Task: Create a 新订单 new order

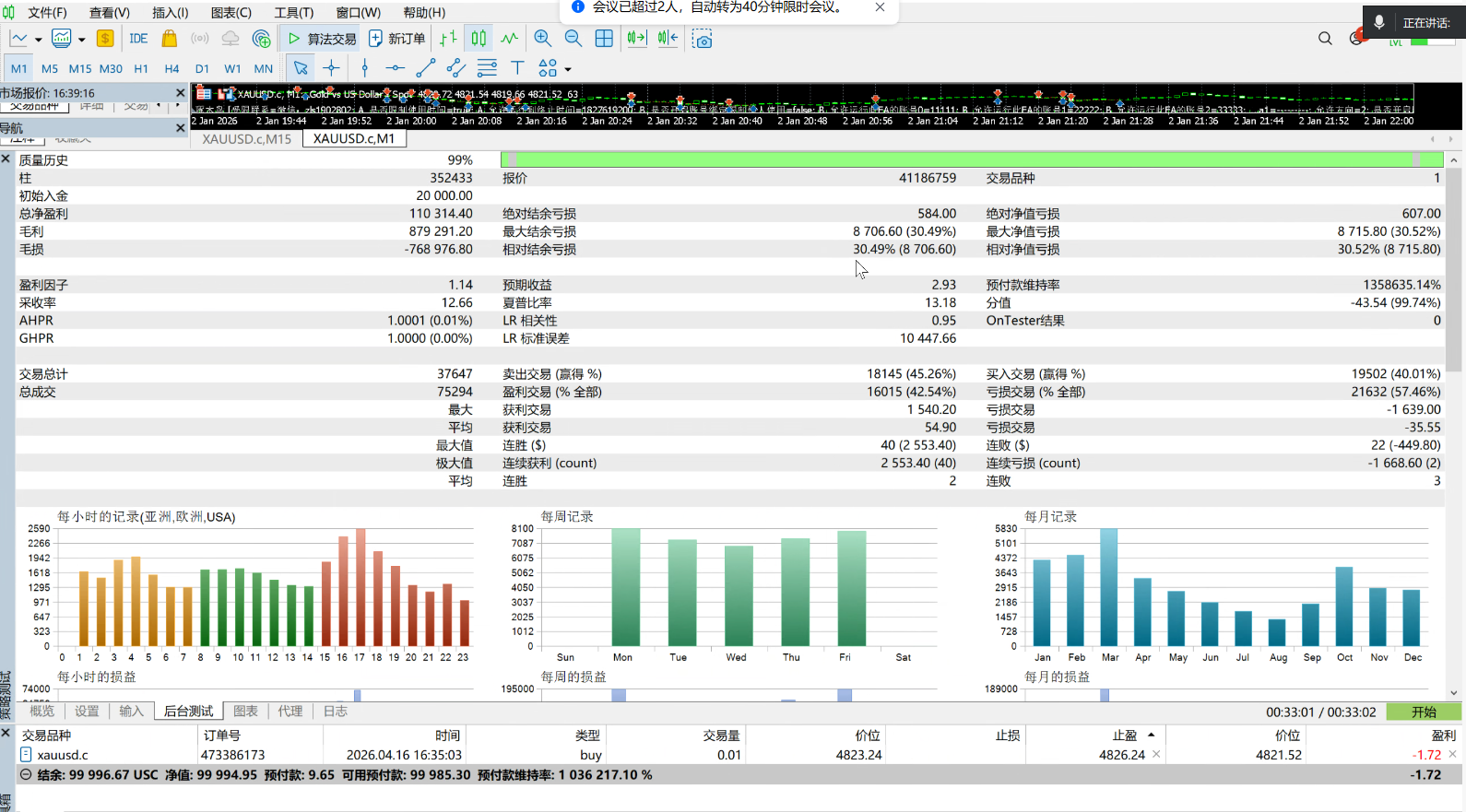Action: coord(396,39)
